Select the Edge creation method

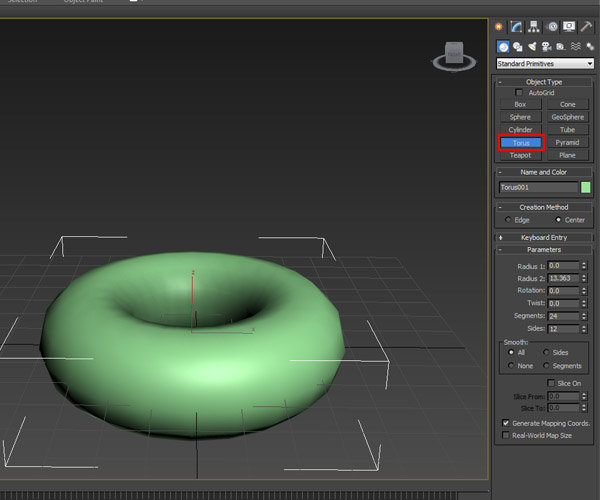point(508,220)
